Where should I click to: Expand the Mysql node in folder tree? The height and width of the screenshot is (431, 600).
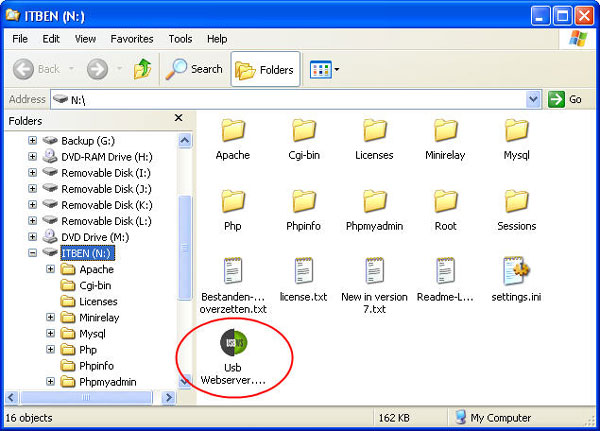click(x=51, y=333)
